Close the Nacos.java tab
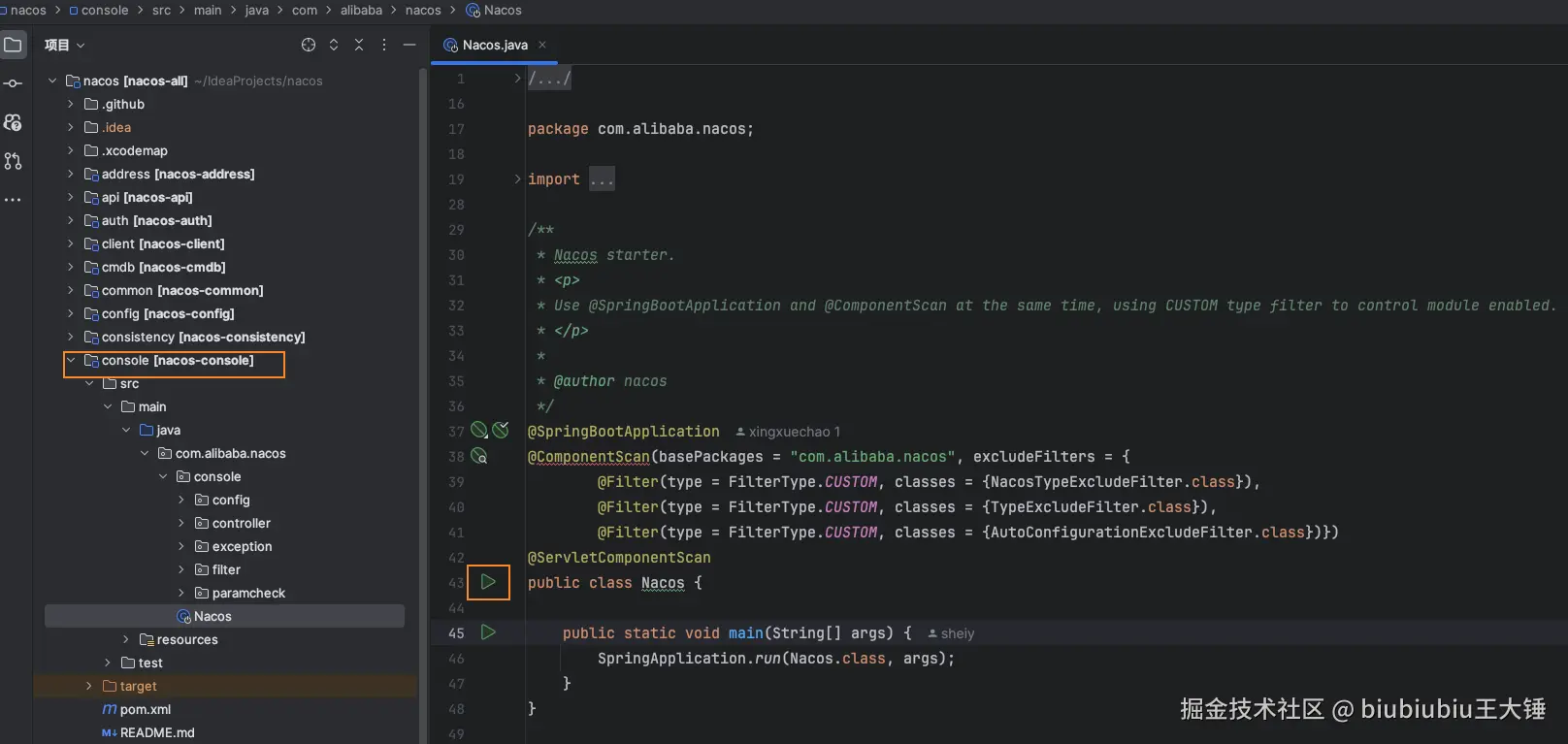This screenshot has width=1568, height=744. (542, 45)
